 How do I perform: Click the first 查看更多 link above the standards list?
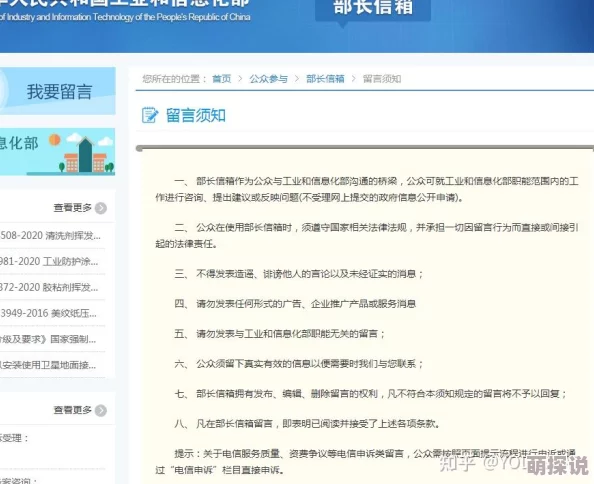[73, 208]
